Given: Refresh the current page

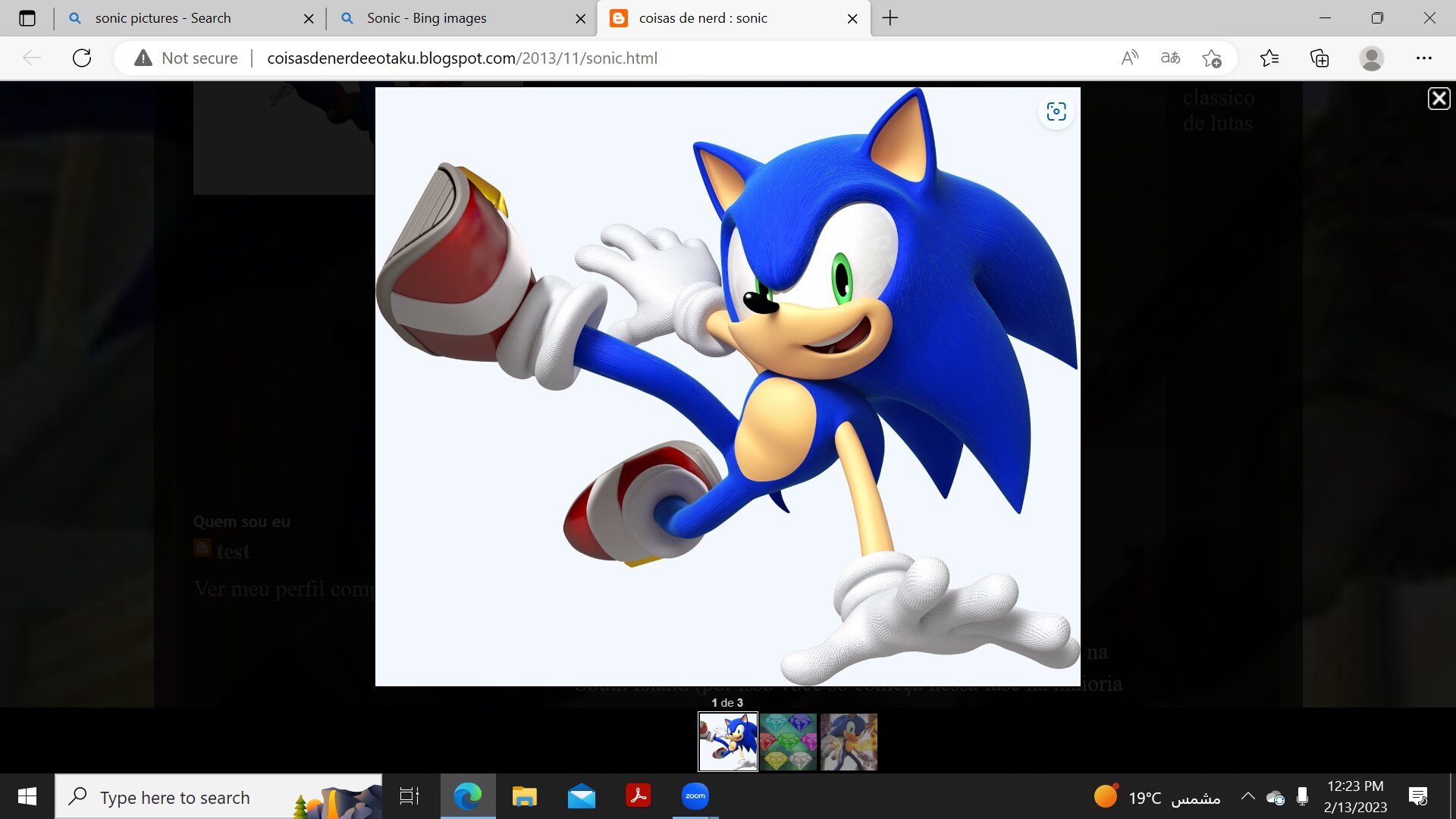Looking at the screenshot, I should point(82,58).
